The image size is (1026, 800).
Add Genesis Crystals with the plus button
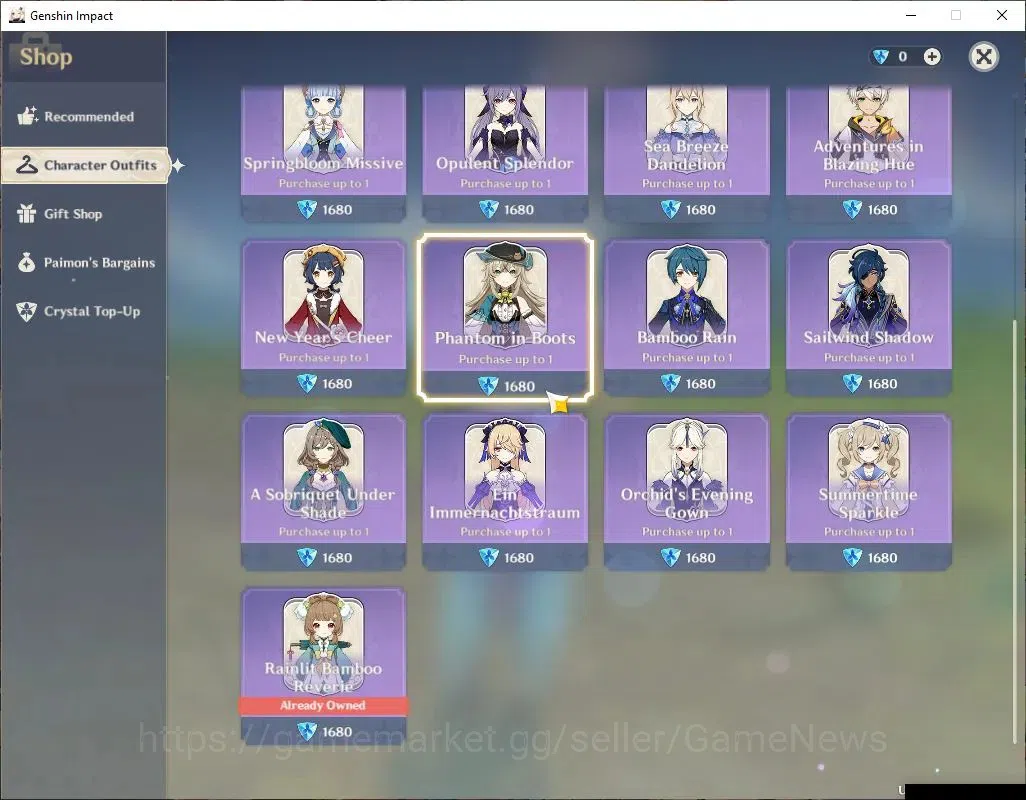pos(932,57)
